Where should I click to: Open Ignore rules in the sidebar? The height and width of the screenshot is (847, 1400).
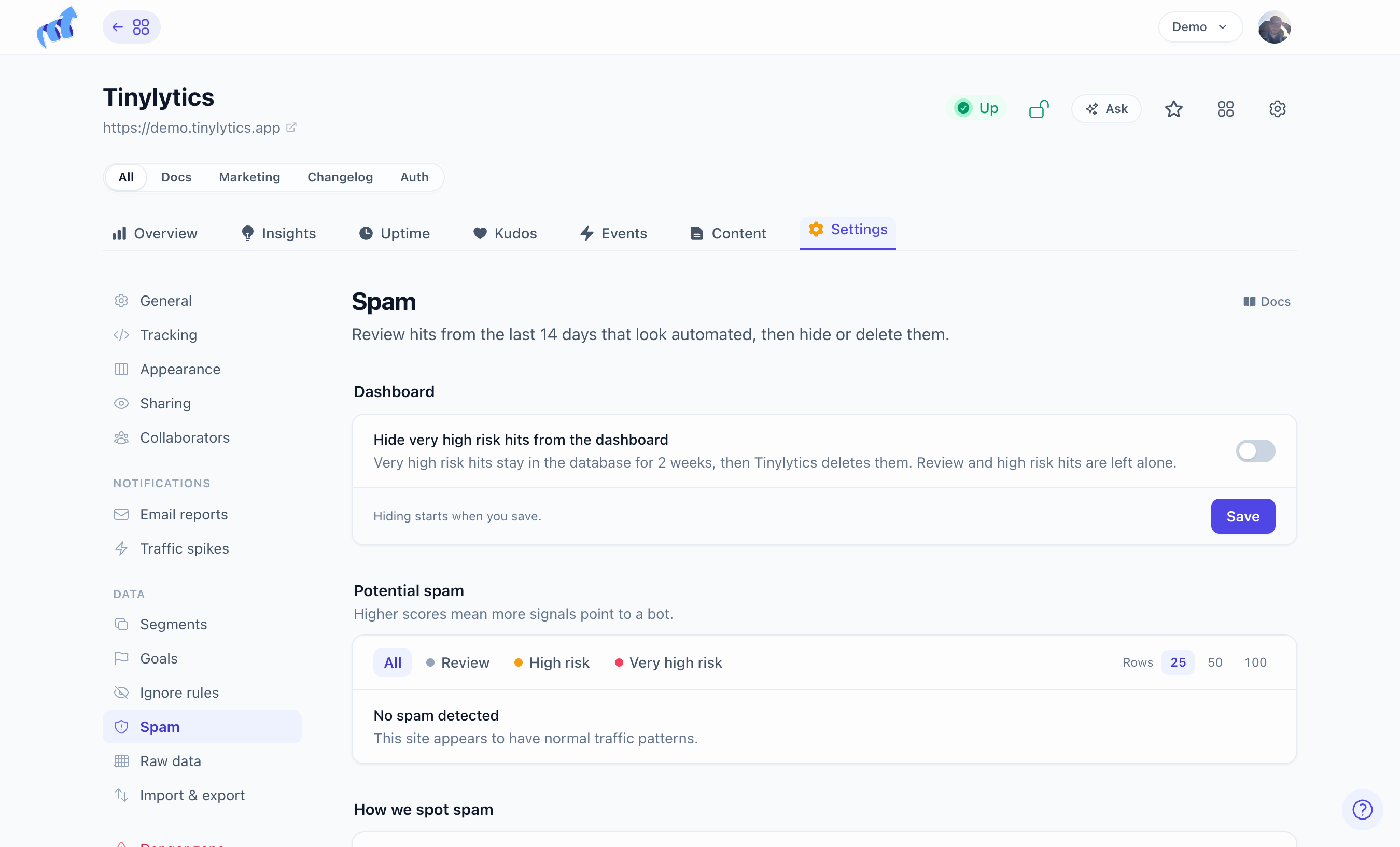(202, 693)
